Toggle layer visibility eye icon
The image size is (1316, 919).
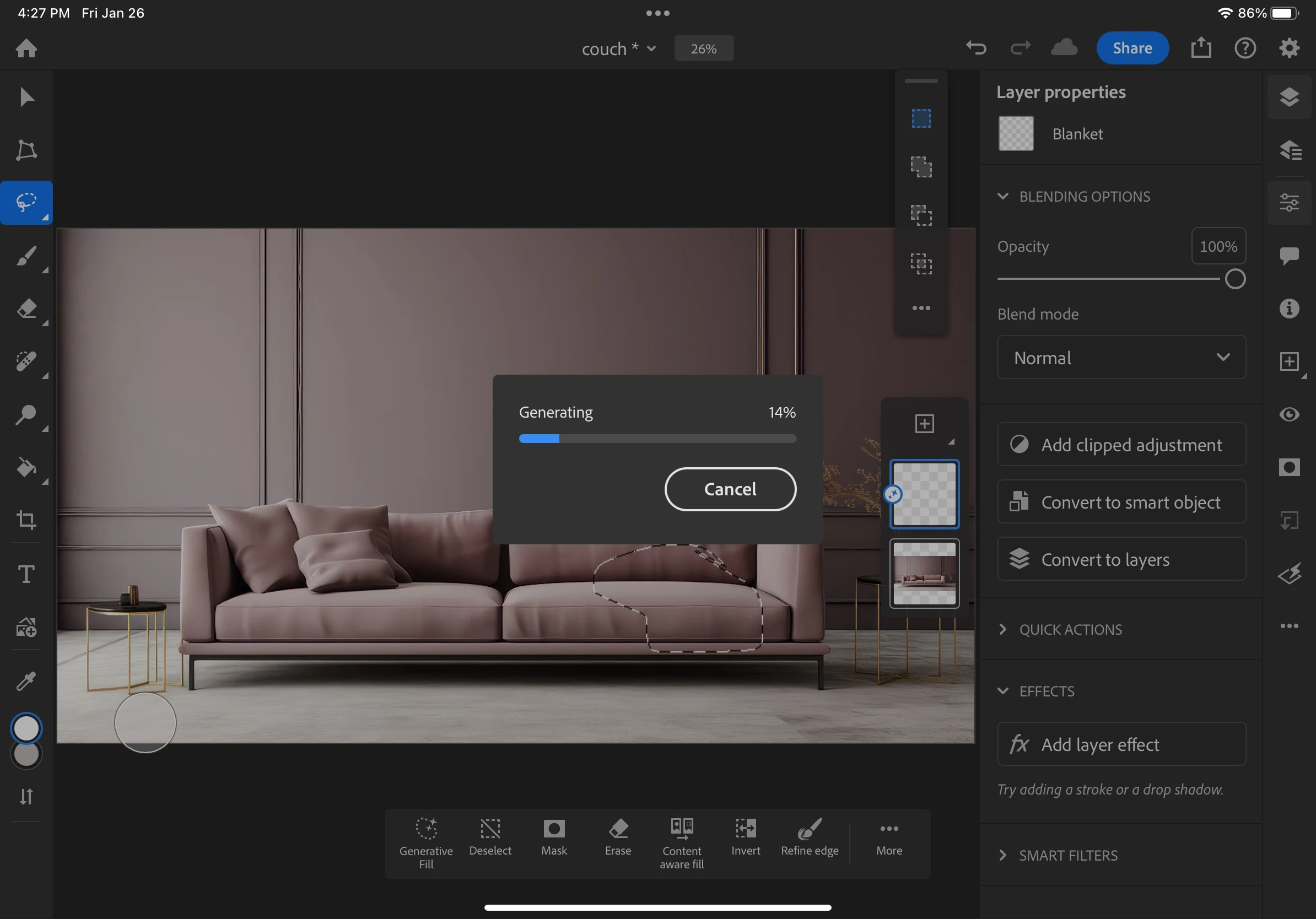pos(1288,414)
